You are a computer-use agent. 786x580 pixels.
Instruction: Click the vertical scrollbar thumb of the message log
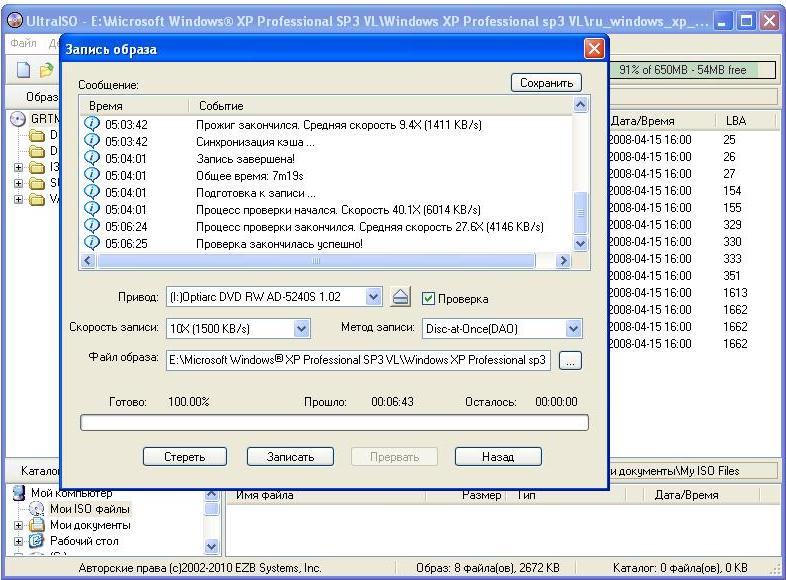(x=580, y=213)
